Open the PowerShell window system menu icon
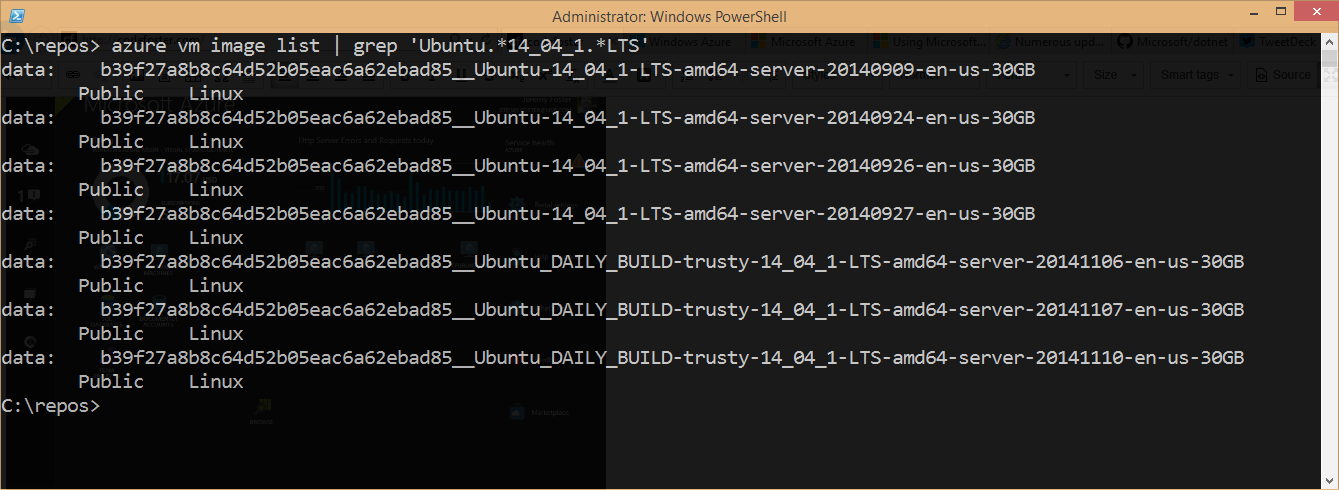This screenshot has width=1339, height=490. tap(16, 15)
